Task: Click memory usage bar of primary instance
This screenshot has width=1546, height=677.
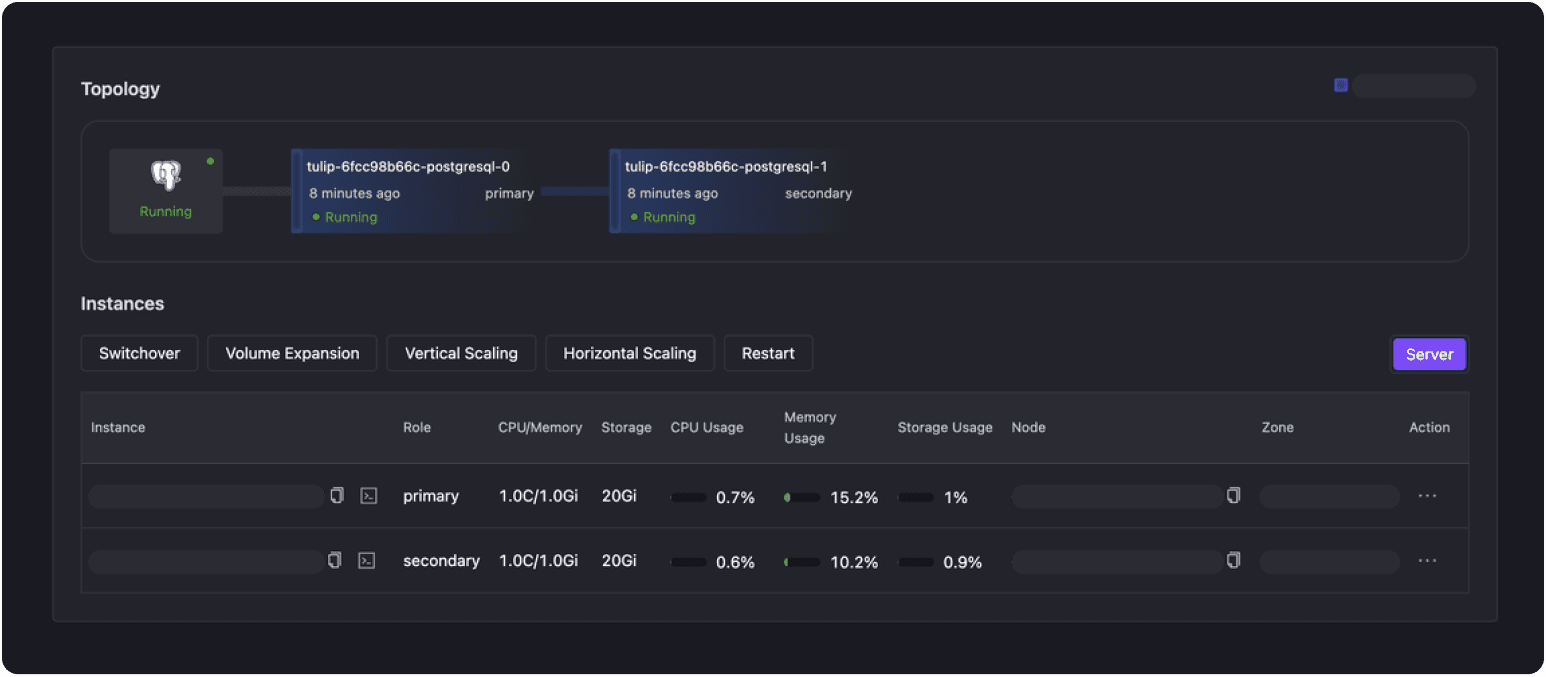Action: [802, 497]
